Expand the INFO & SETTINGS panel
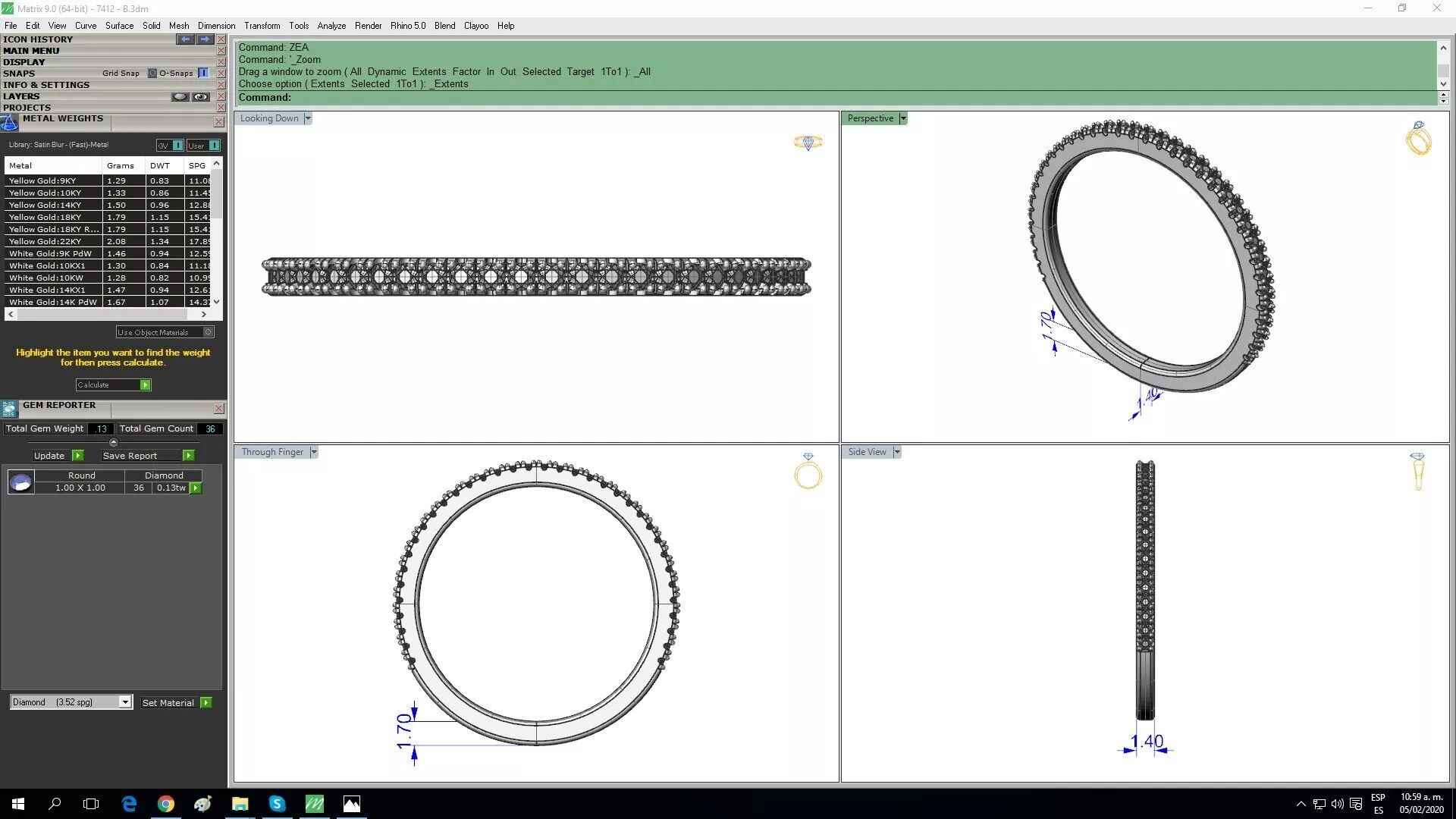This screenshot has width=1456, height=819. (46, 85)
